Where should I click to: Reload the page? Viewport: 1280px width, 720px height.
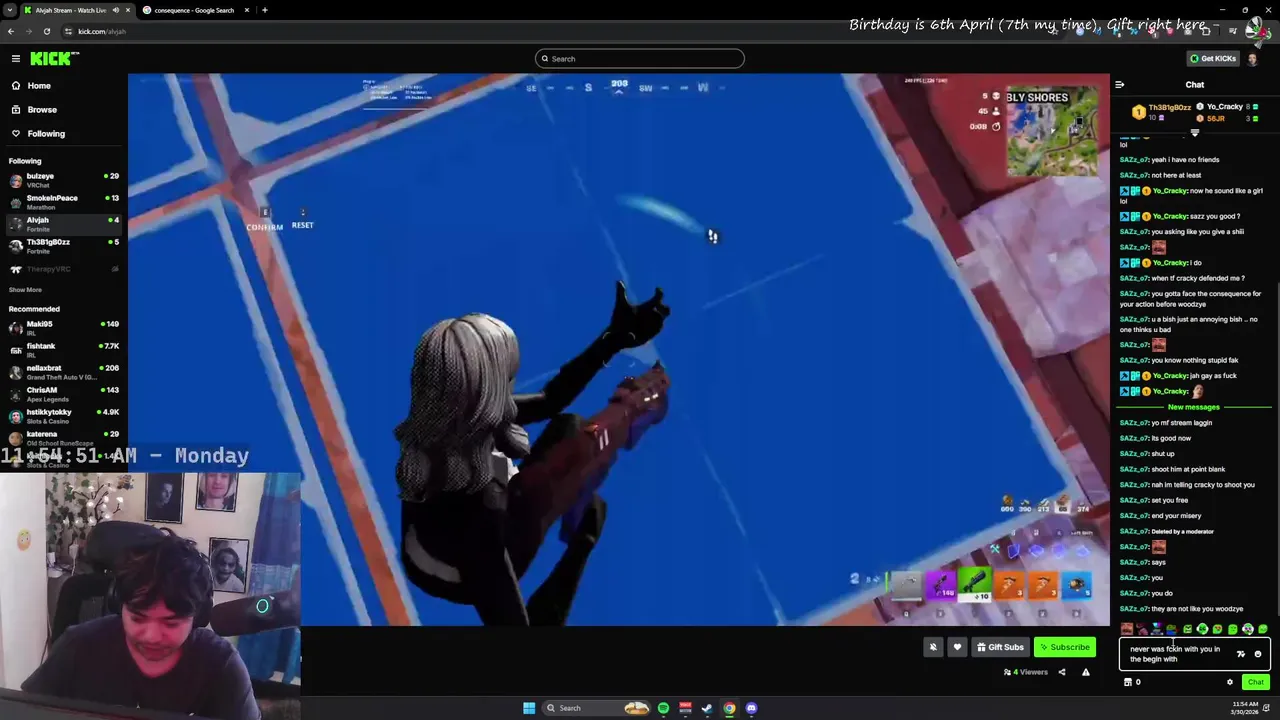(x=46, y=31)
